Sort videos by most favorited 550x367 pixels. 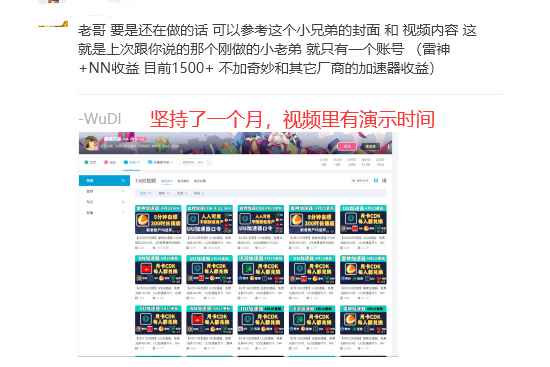[200, 181]
